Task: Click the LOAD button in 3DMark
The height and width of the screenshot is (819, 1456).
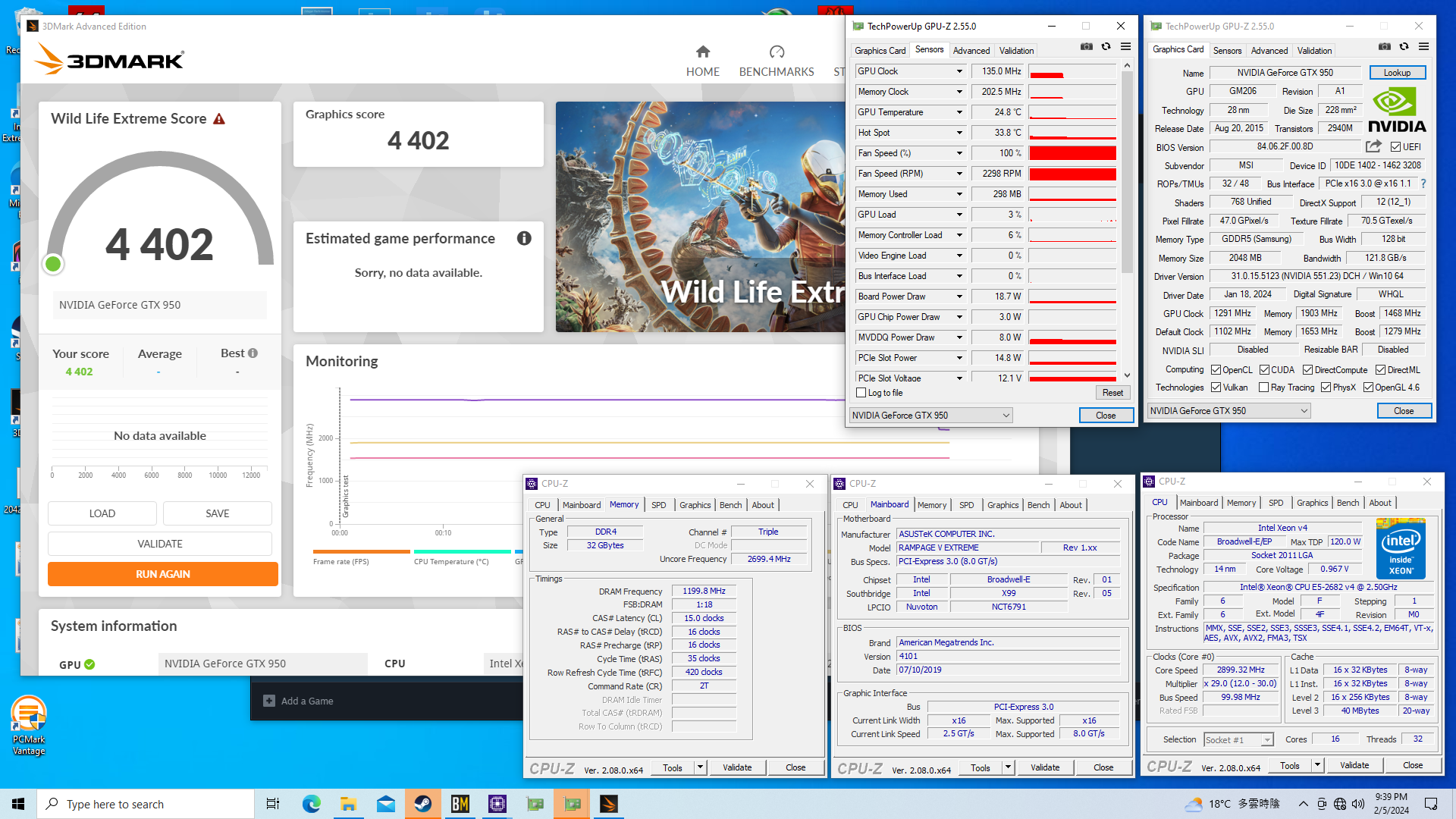Action: tap(102, 513)
